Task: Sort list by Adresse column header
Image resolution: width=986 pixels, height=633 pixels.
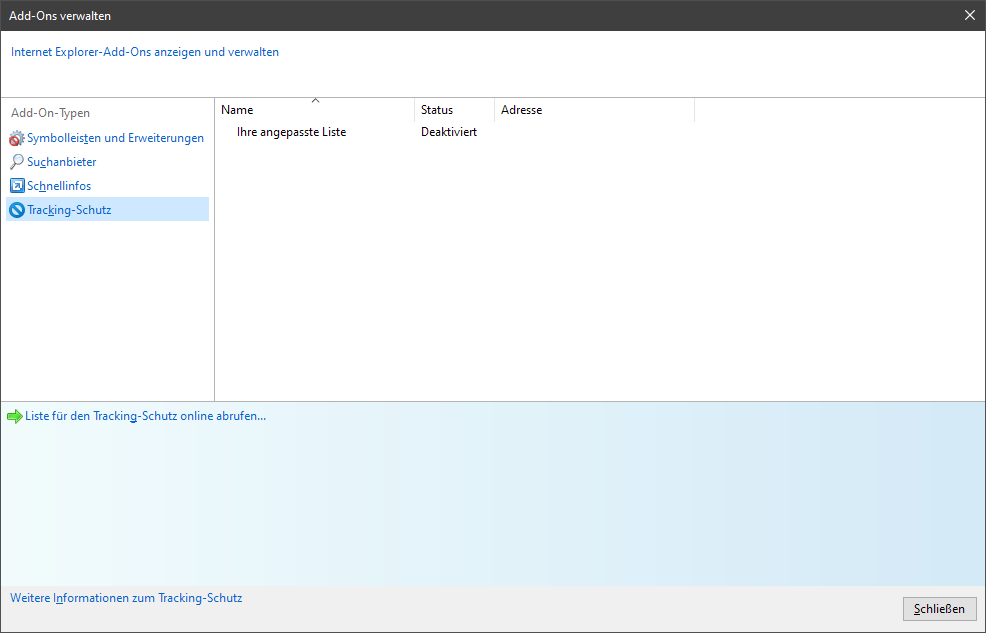Action: (594, 109)
